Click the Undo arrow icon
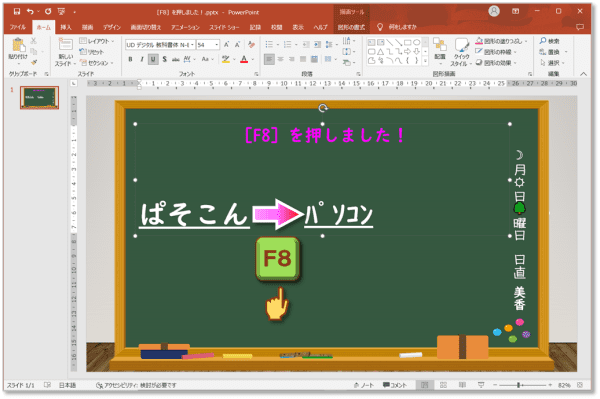Image resolution: width=600 pixels, height=399 pixels. click(30, 11)
